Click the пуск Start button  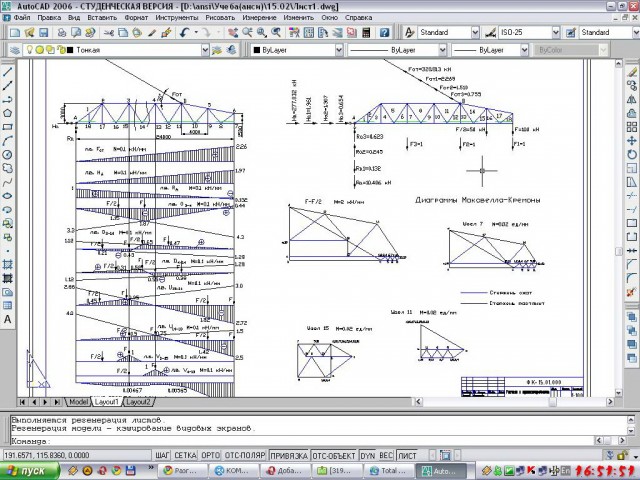click(29, 471)
